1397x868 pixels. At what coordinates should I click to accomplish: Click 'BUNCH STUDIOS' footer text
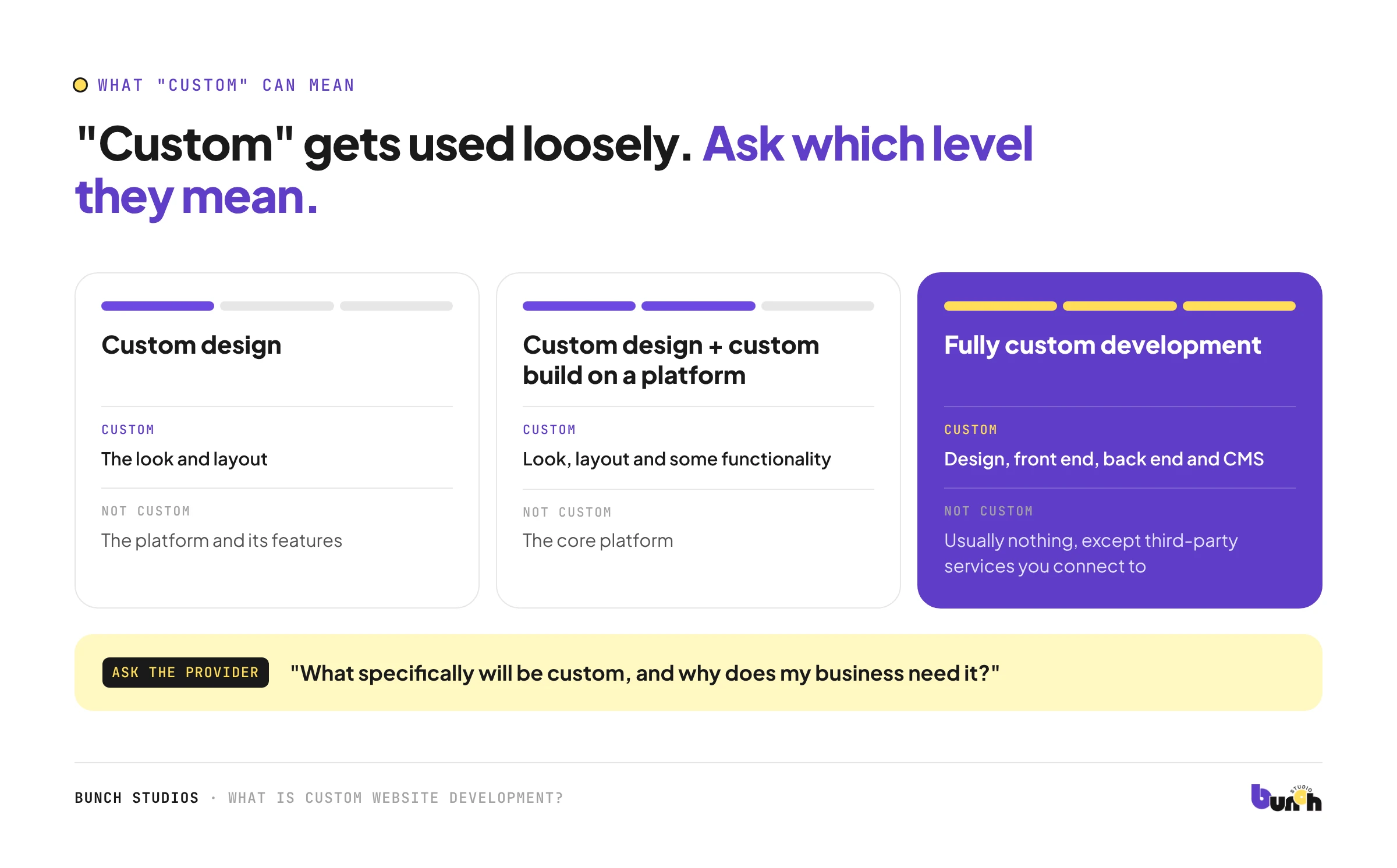pos(137,798)
